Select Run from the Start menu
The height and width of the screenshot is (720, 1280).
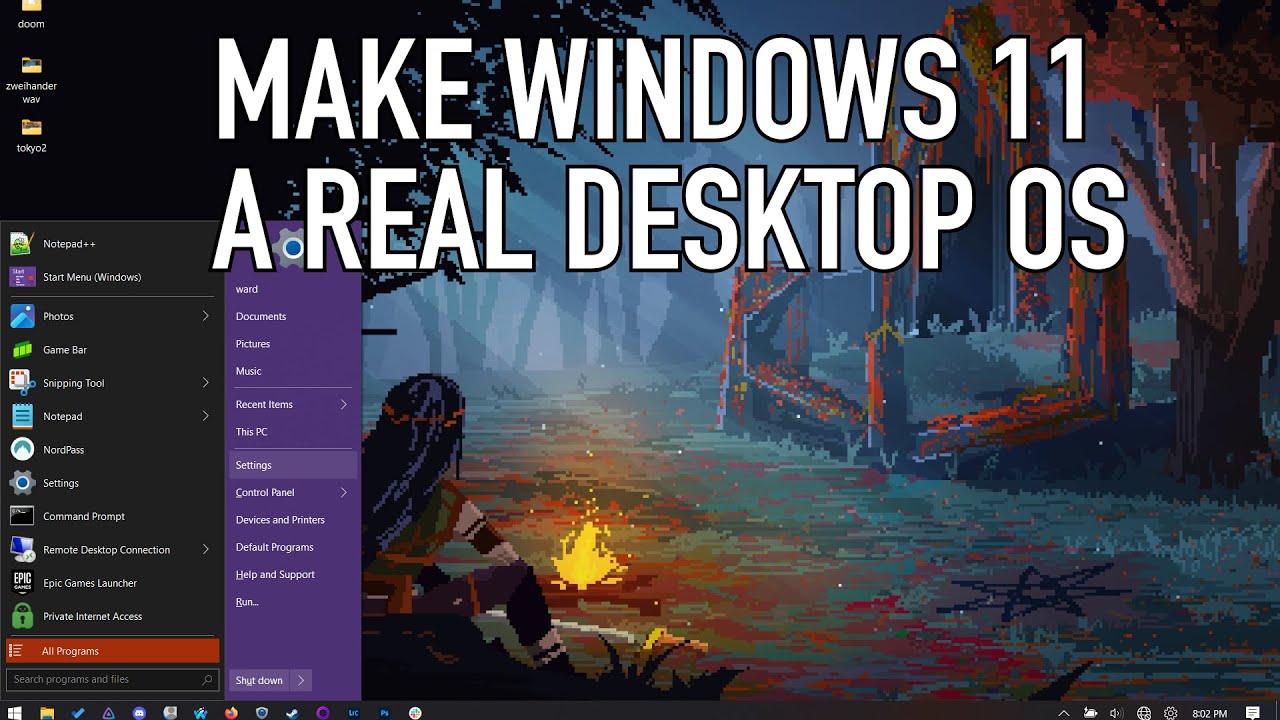(244, 601)
